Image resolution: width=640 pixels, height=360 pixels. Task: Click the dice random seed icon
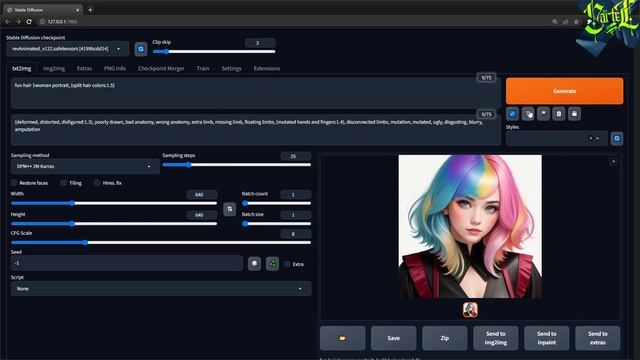click(x=254, y=264)
